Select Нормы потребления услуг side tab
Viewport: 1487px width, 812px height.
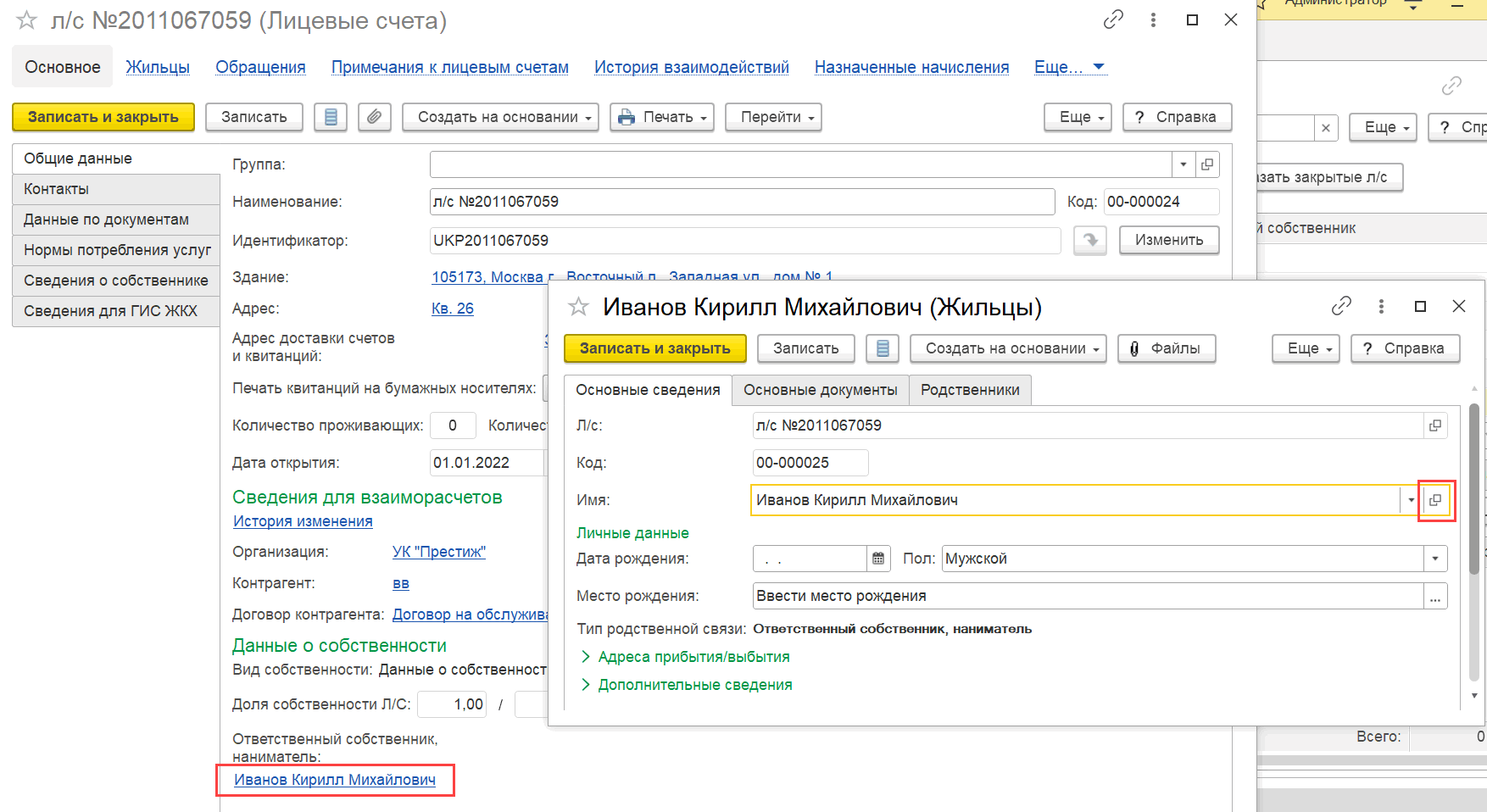116,250
